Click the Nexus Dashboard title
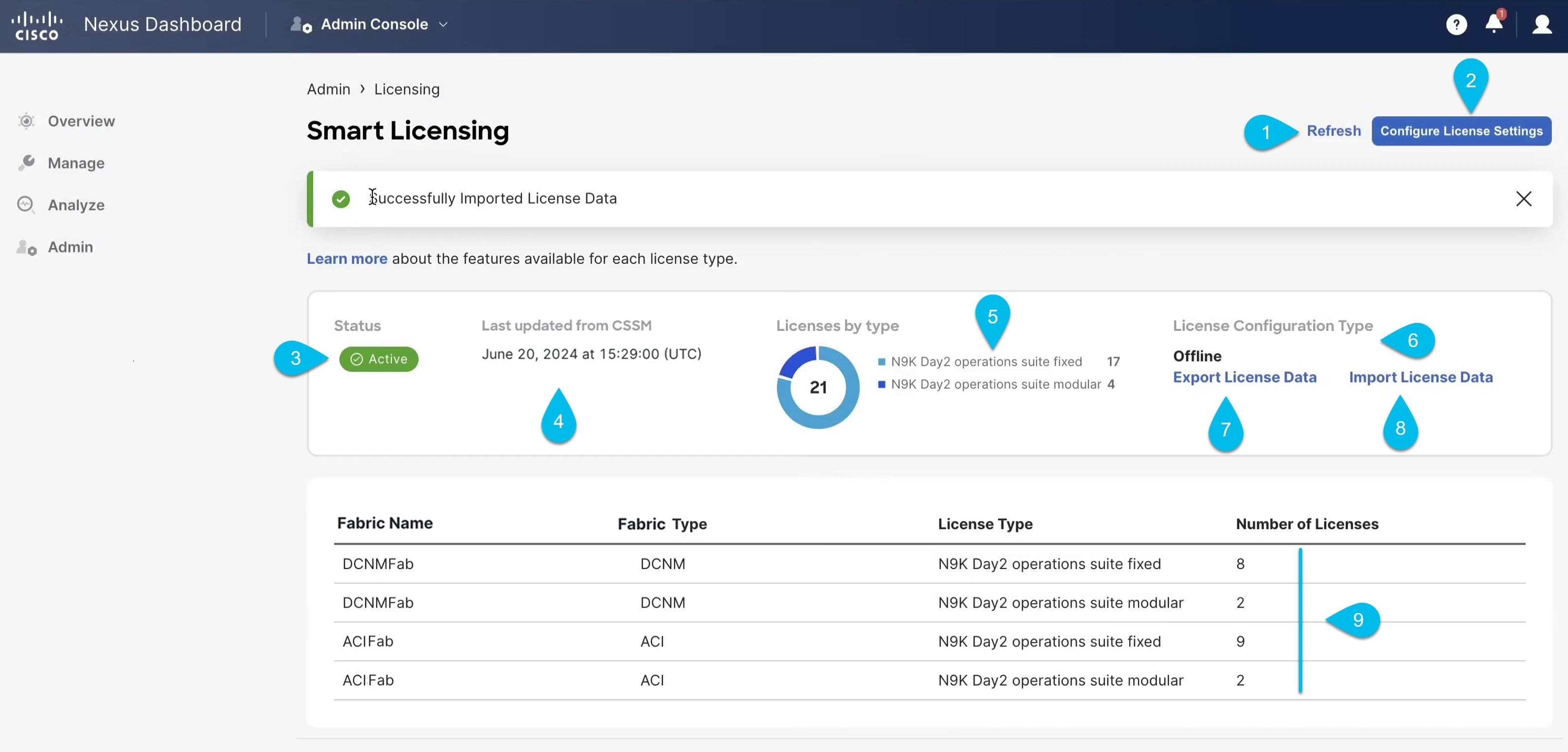The height and width of the screenshot is (752, 1568). 163,24
